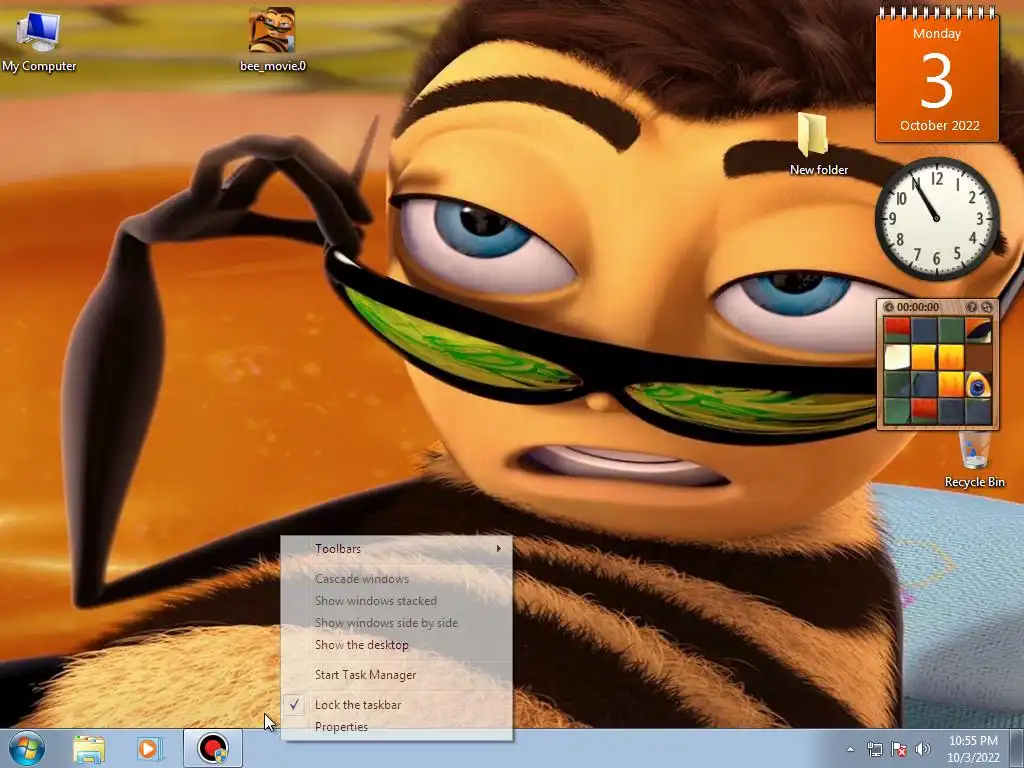The width and height of the screenshot is (1024, 768).
Task: Show the puzzle gadget solved picture
Action: (x=972, y=307)
